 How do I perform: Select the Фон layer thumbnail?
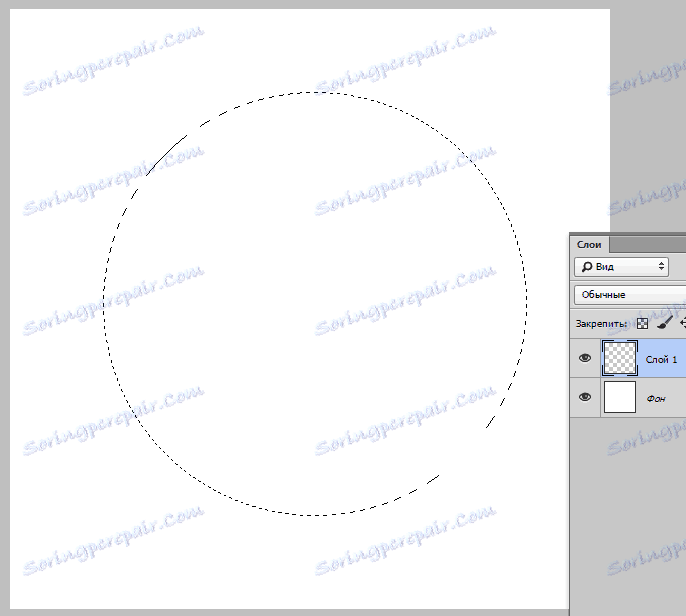(x=620, y=397)
